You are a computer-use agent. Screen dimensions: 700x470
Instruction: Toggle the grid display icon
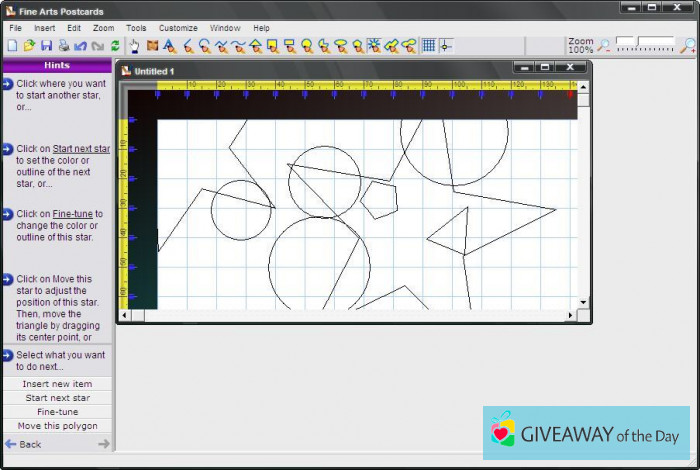pos(428,46)
